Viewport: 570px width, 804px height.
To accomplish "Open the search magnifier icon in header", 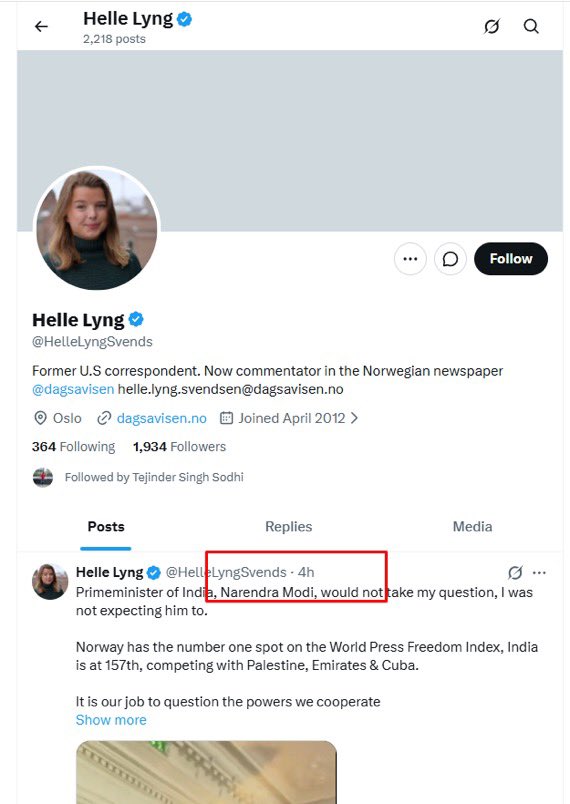I will point(531,26).
